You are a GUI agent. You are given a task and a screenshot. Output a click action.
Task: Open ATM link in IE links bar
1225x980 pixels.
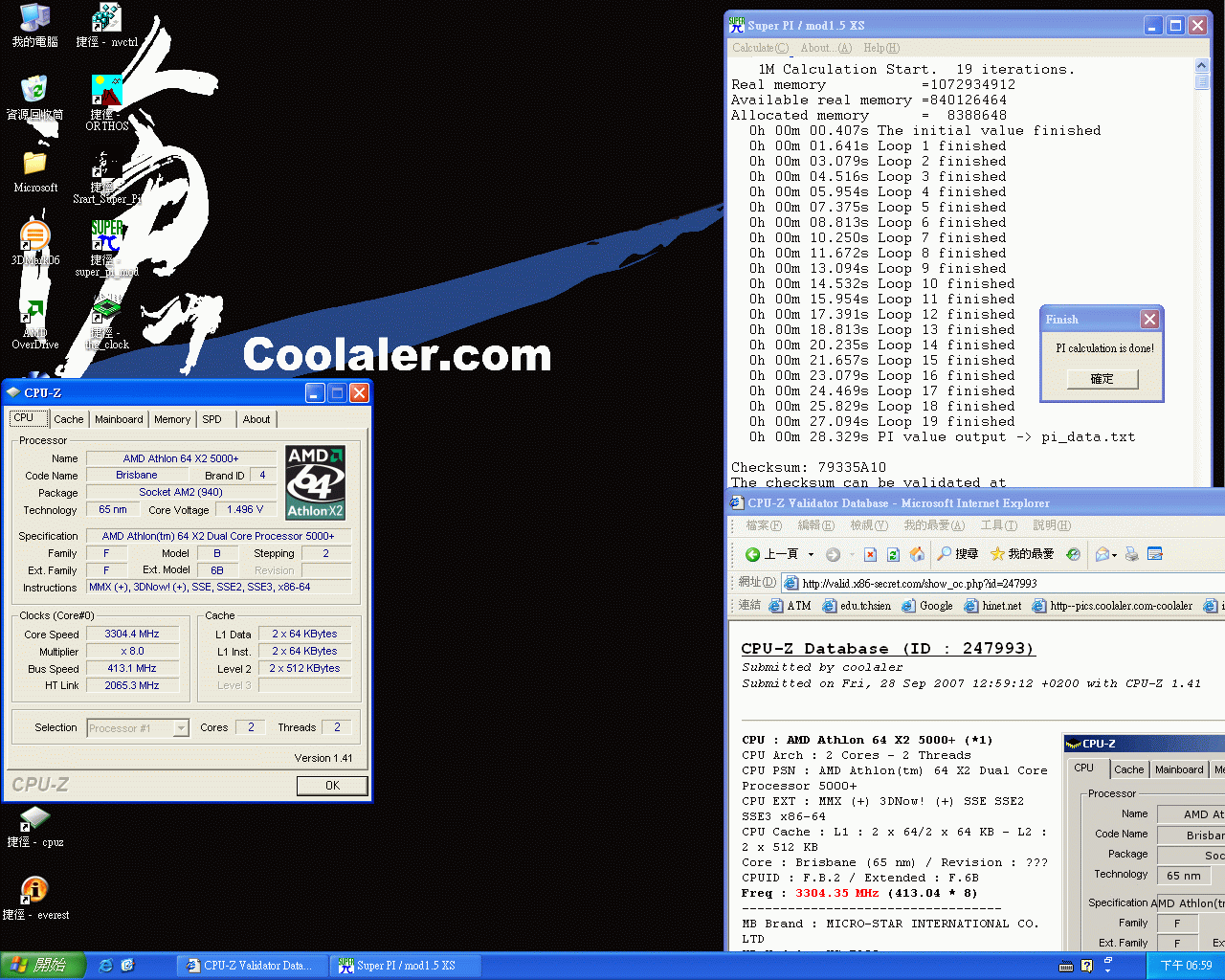[x=791, y=606]
